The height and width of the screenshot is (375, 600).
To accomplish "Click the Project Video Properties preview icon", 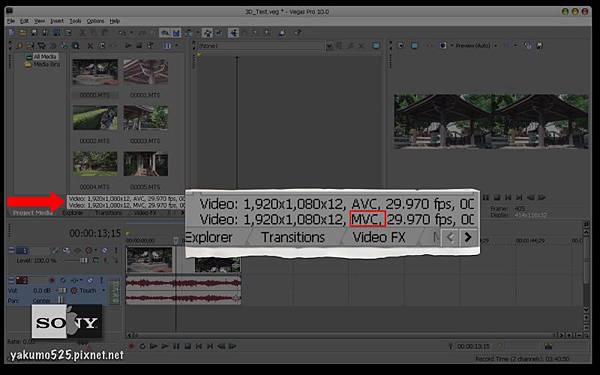I will [x=401, y=46].
